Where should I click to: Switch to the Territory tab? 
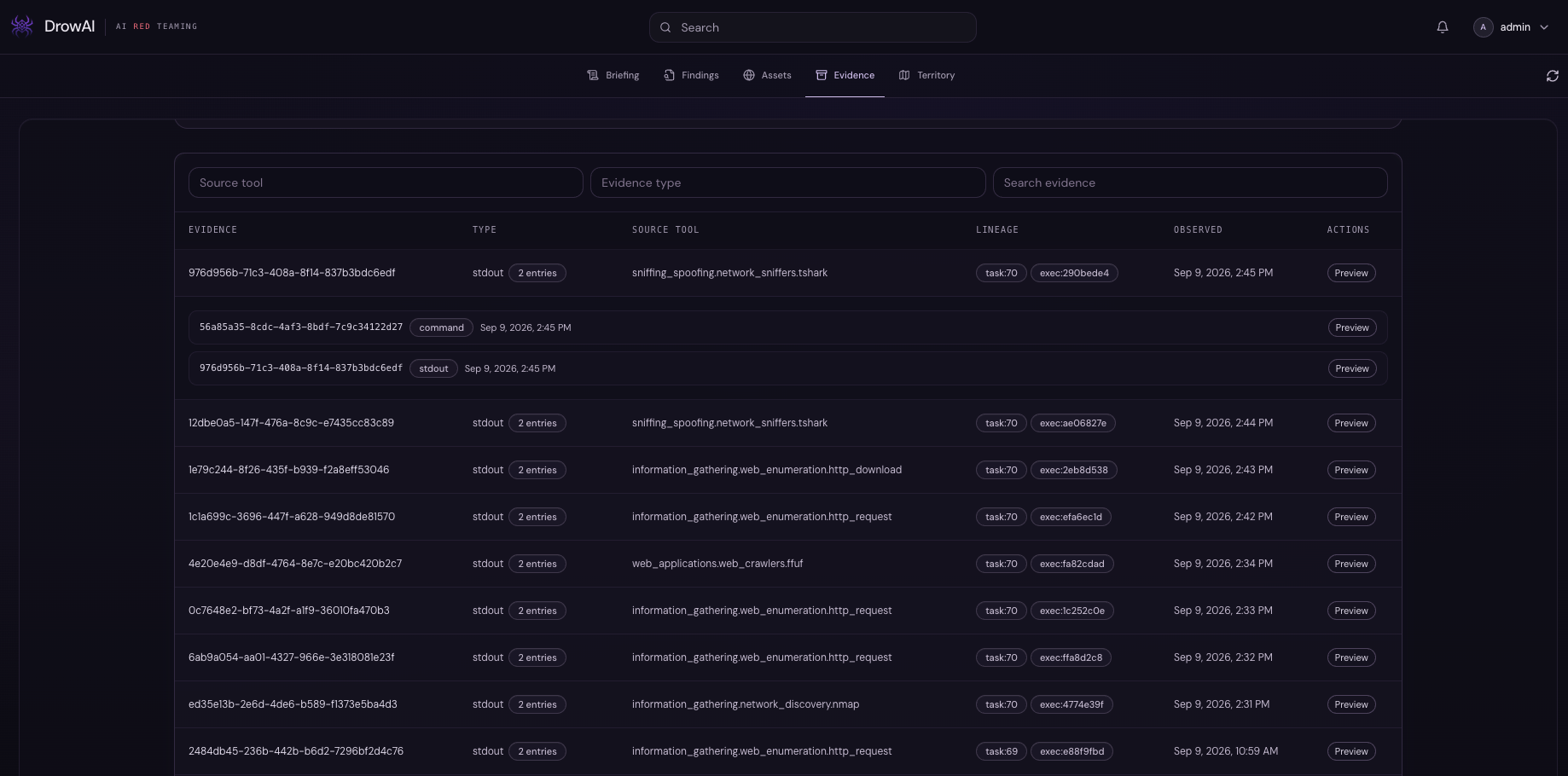(926, 75)
